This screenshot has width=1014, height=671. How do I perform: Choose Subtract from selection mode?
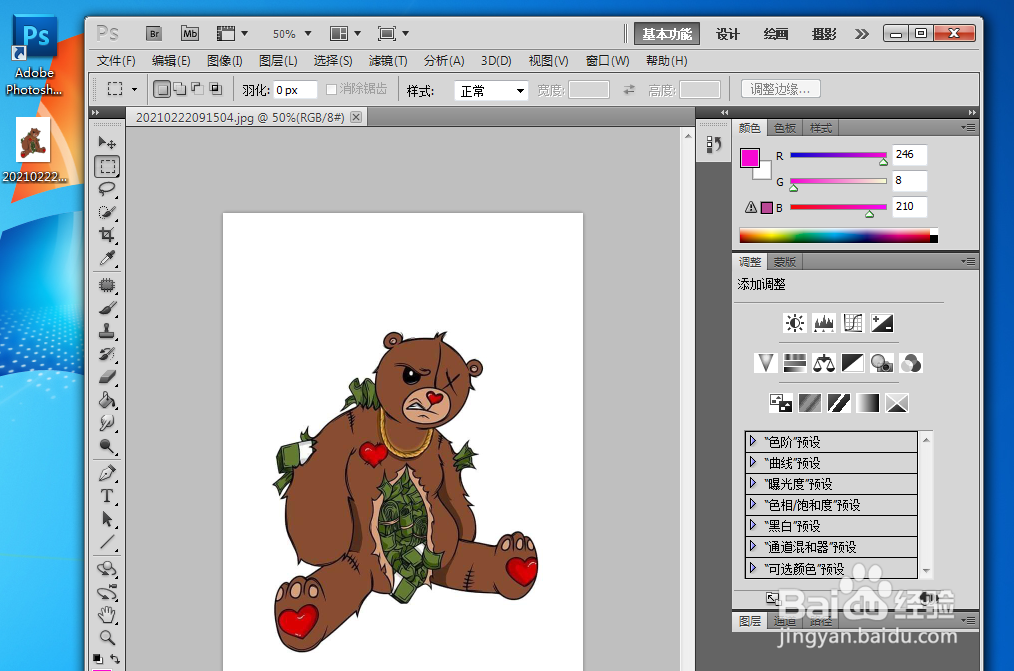click(x=197, y=89)
